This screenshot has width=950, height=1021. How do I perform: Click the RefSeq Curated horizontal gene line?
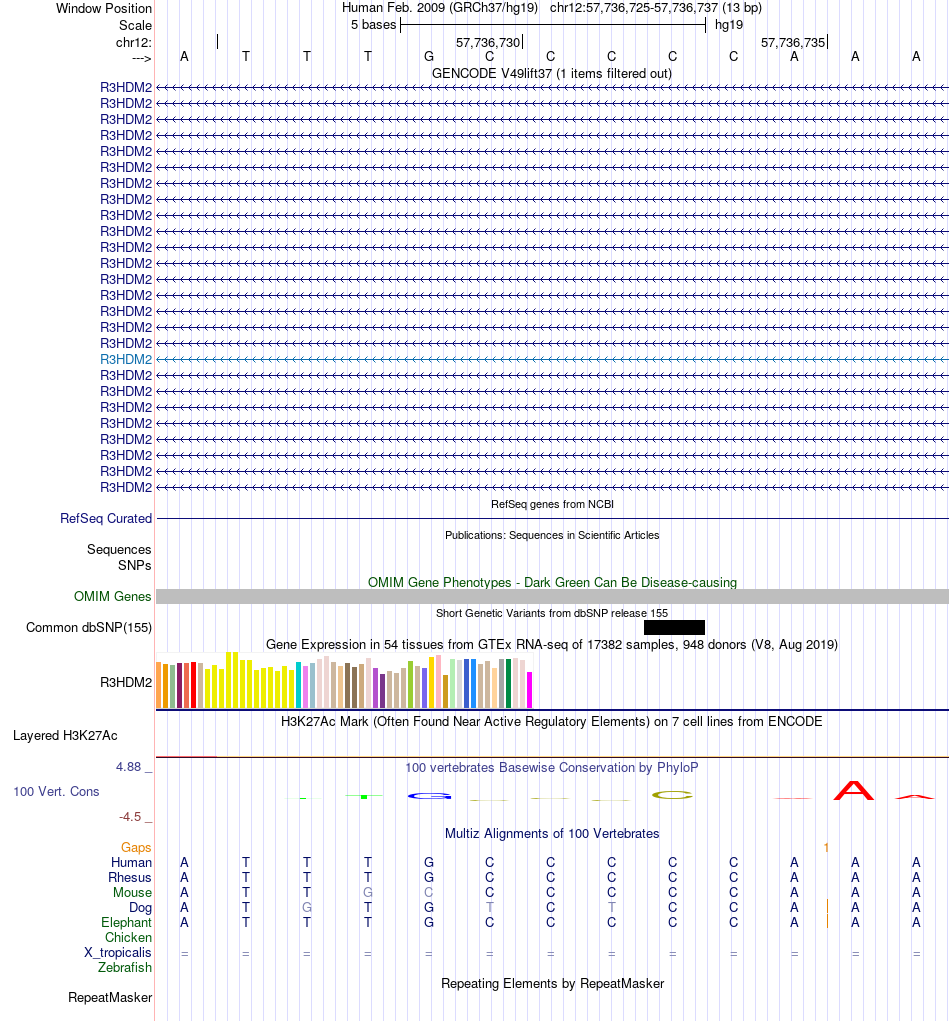pos(552,518)
